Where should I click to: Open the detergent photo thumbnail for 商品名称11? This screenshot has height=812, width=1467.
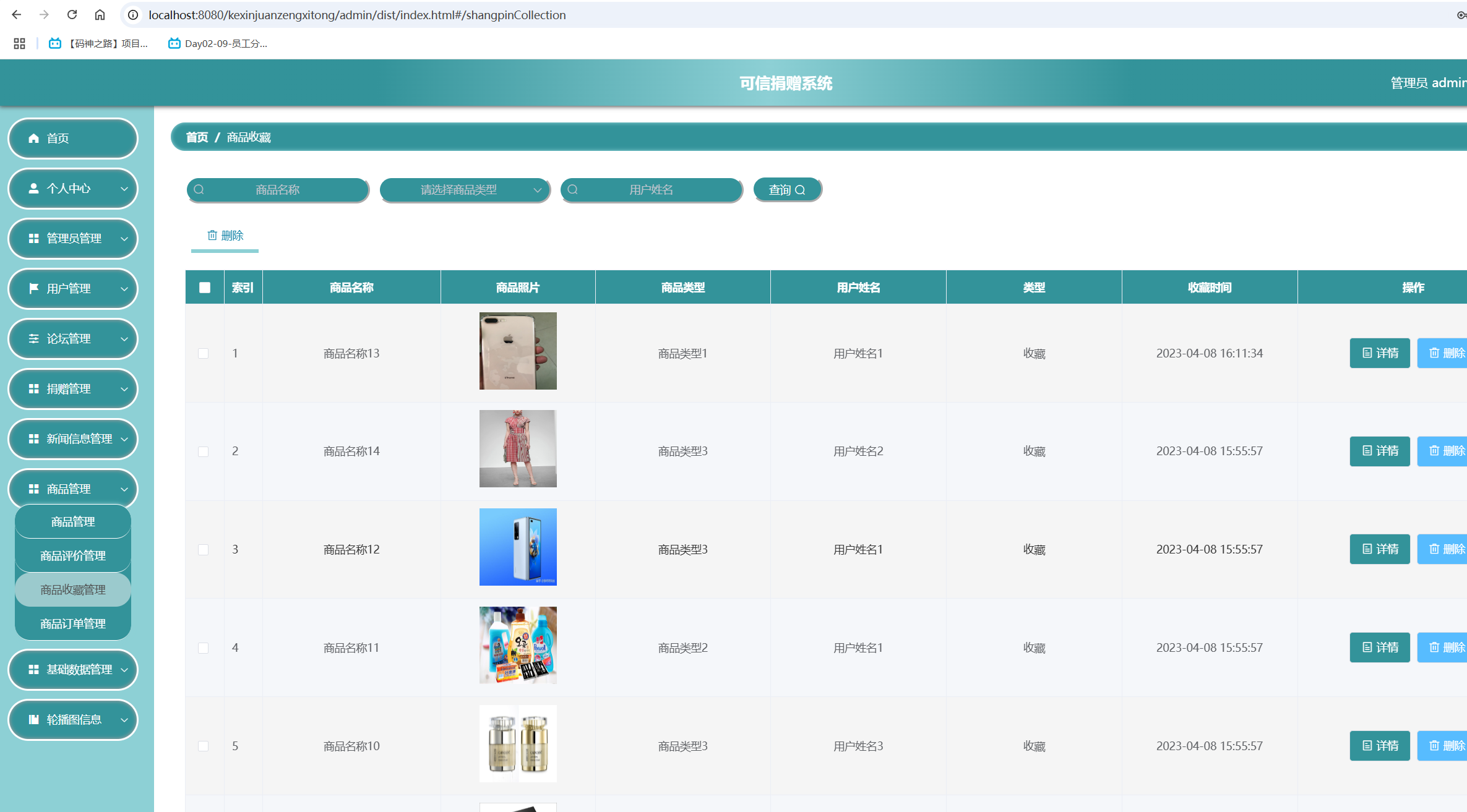point(518,646)
